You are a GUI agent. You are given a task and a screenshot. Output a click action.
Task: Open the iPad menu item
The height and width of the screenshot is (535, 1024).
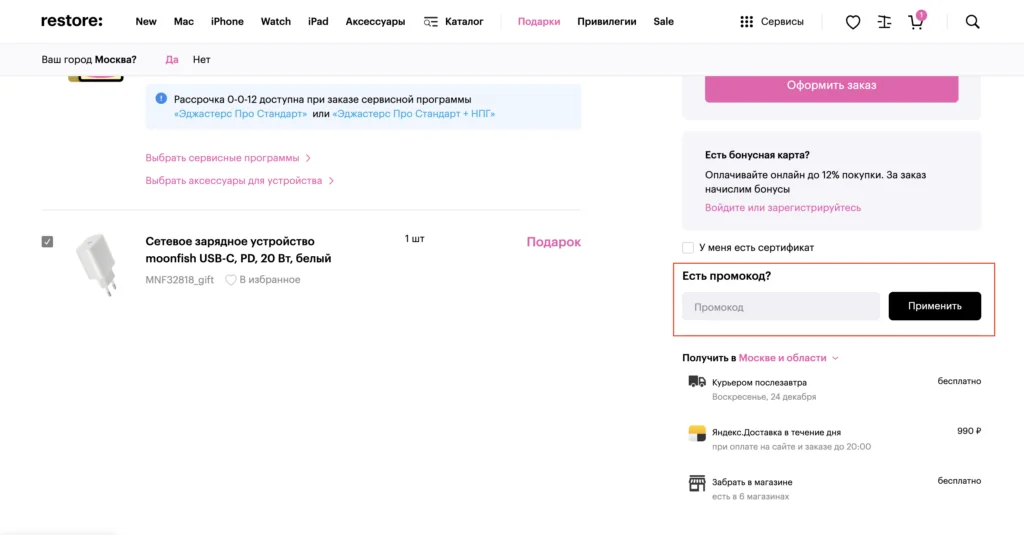click(318, 22)
